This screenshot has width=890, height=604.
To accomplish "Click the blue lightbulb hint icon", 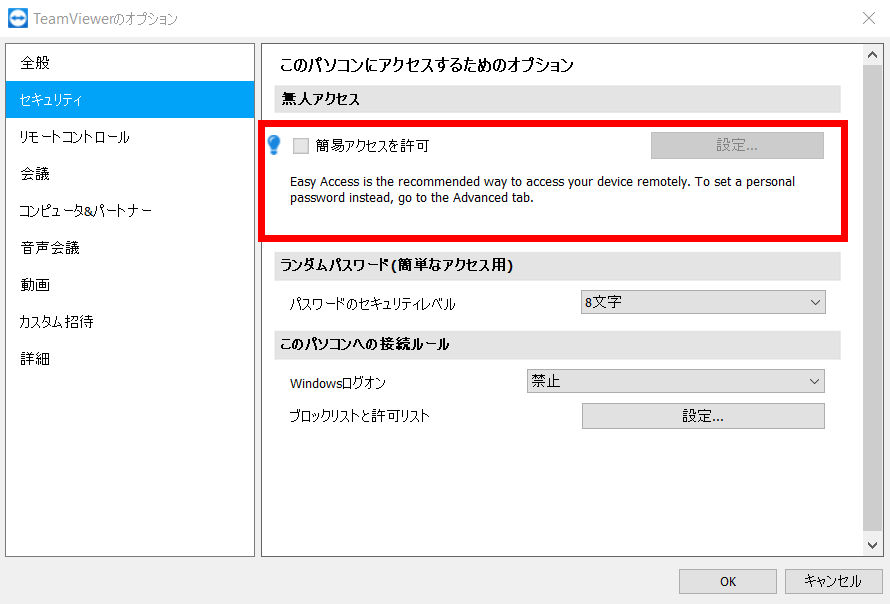I will 274,145.
